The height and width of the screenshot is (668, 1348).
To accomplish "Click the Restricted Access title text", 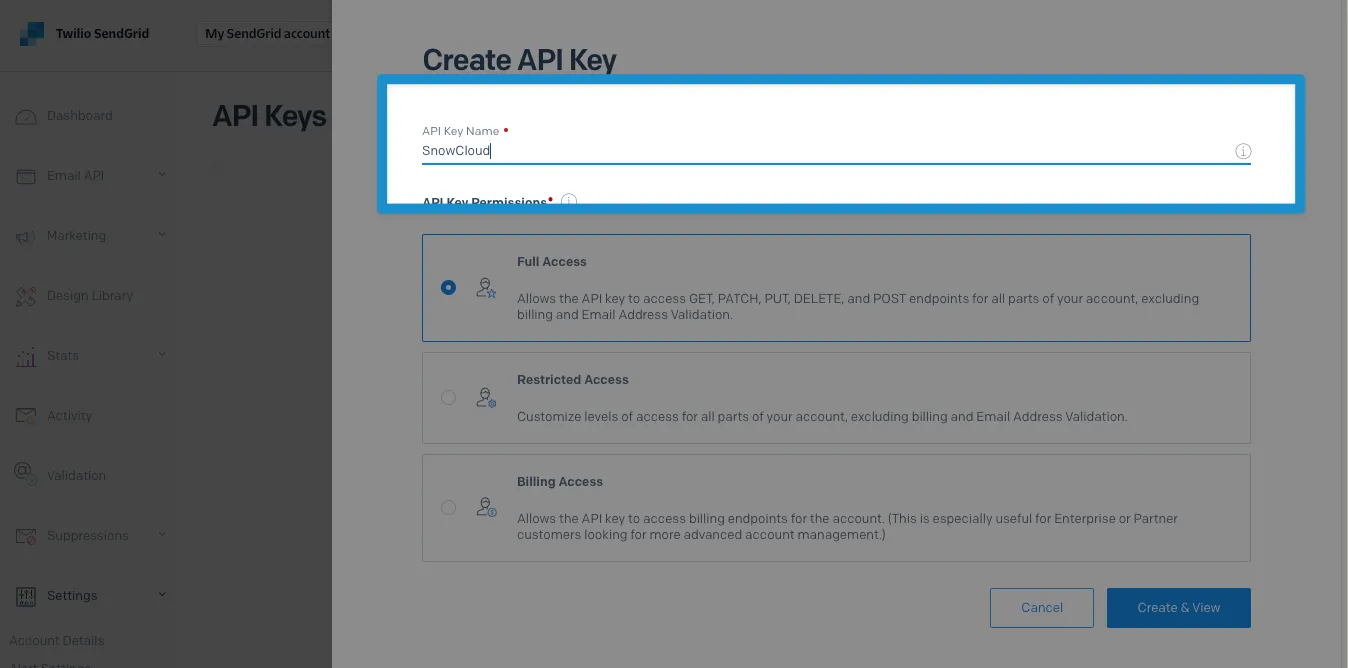I will tap(573, 380).
